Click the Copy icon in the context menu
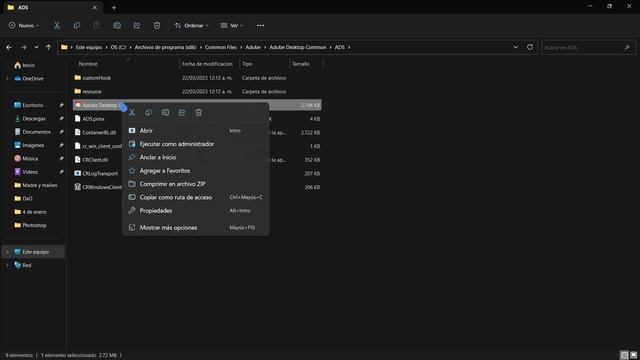The height and width of the screenshot is (360, 640). [x=149, y=113]
